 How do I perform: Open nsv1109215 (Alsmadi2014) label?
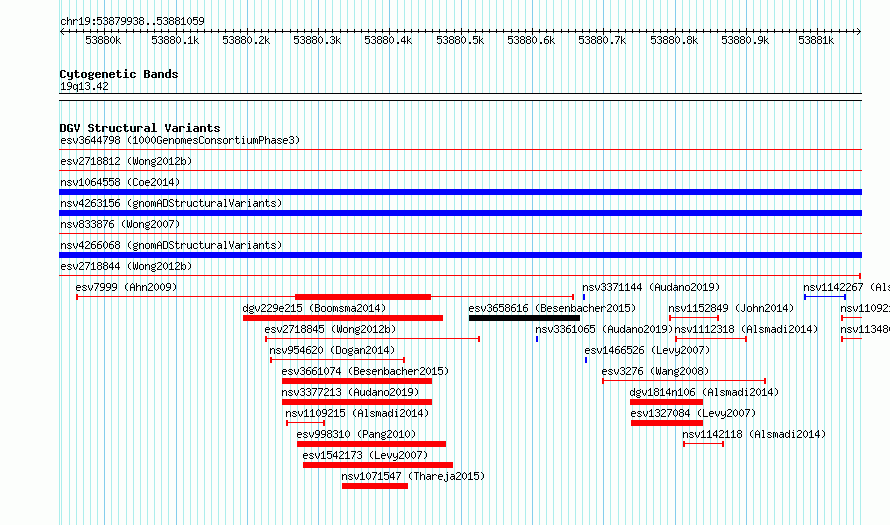tap(357, 413)
